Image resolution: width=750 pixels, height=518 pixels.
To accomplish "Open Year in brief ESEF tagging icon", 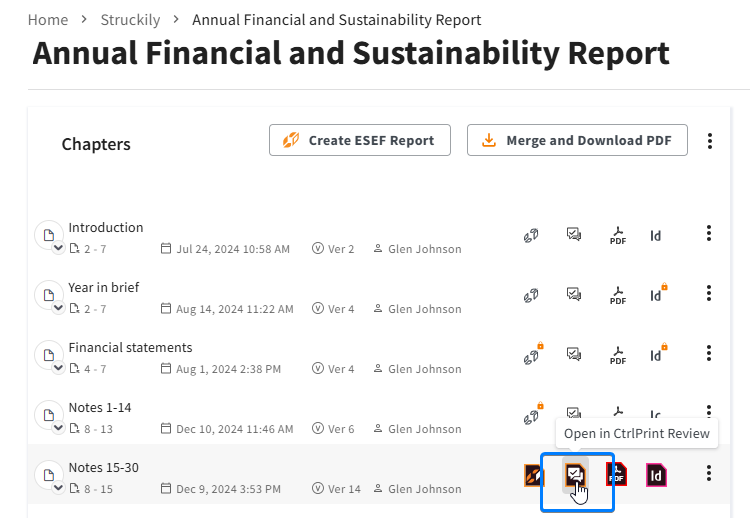I will point(531,296).
